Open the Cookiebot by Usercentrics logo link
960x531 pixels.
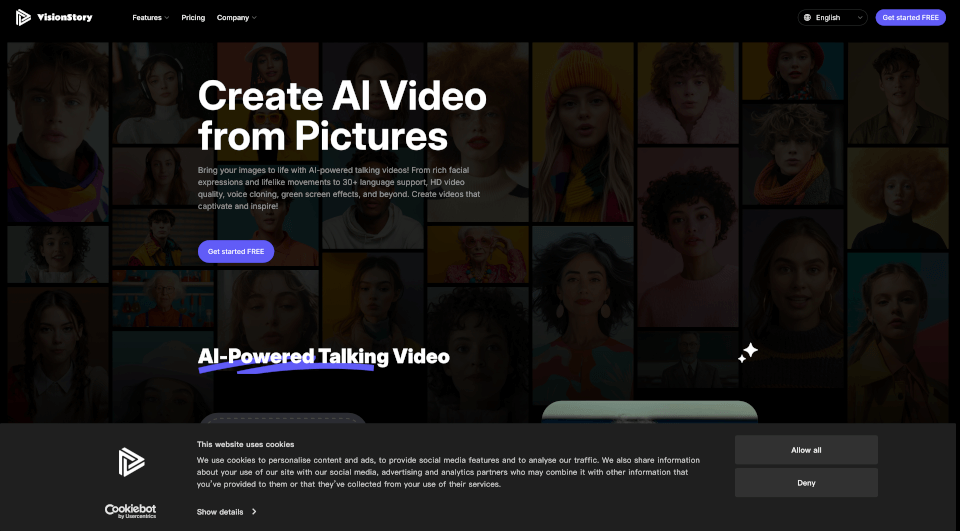coord(131,510)
